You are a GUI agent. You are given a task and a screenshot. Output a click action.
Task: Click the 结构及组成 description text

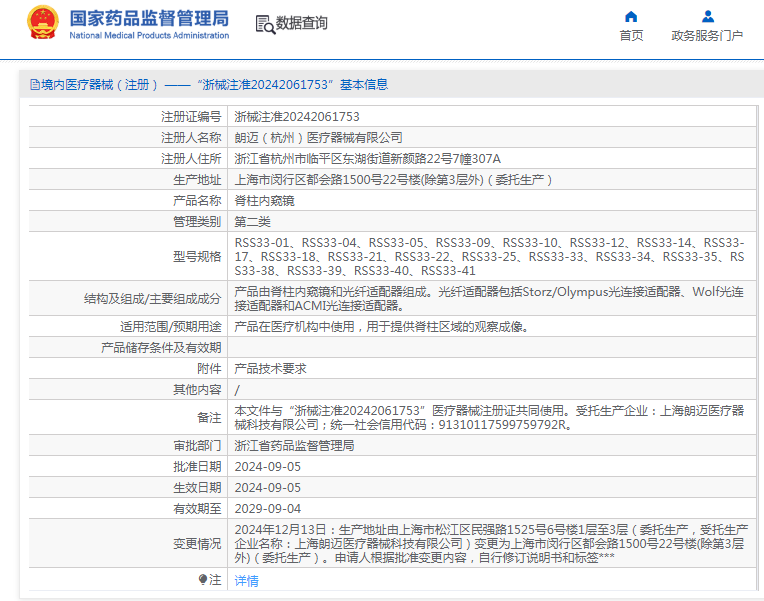[489, 298]
